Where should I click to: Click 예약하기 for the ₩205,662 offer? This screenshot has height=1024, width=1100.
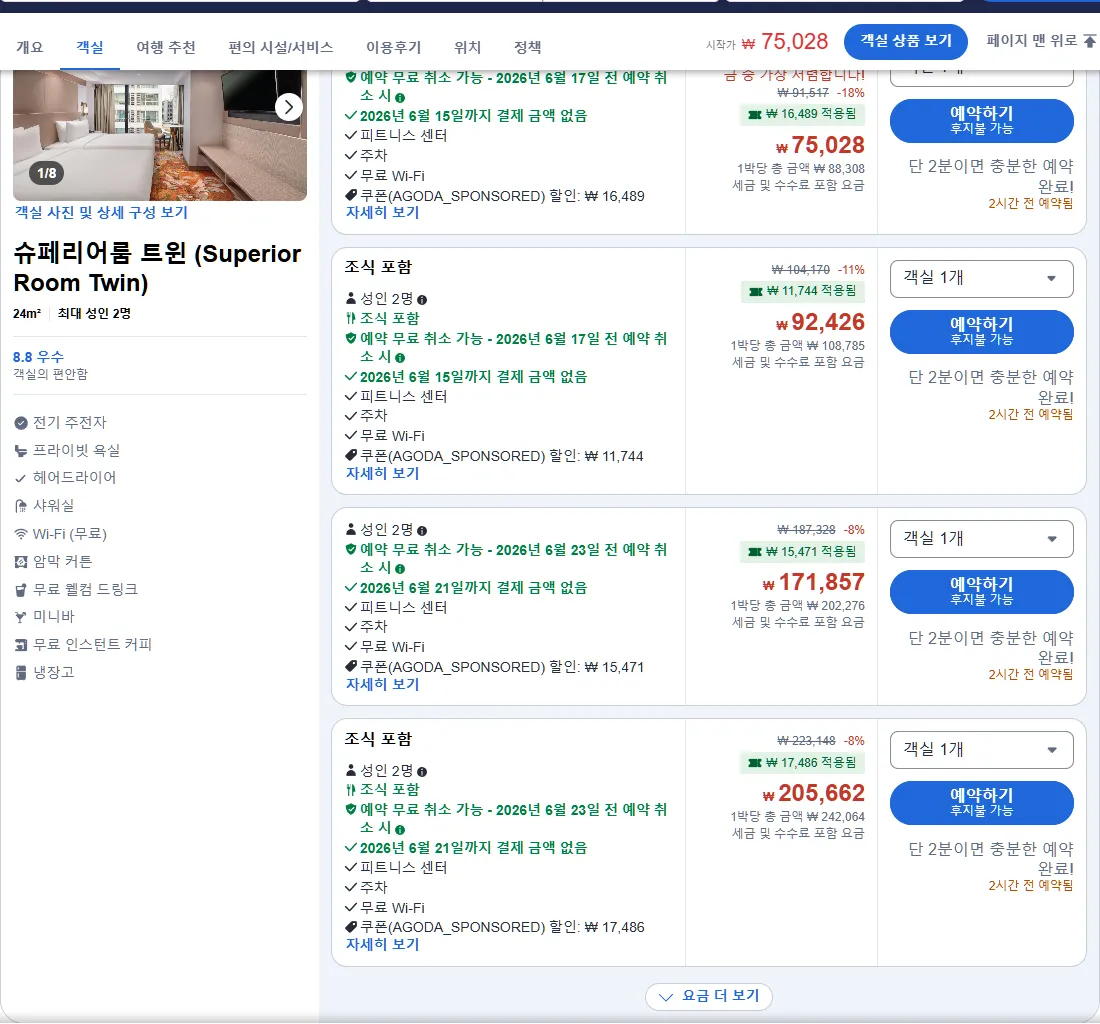(981, 802)
